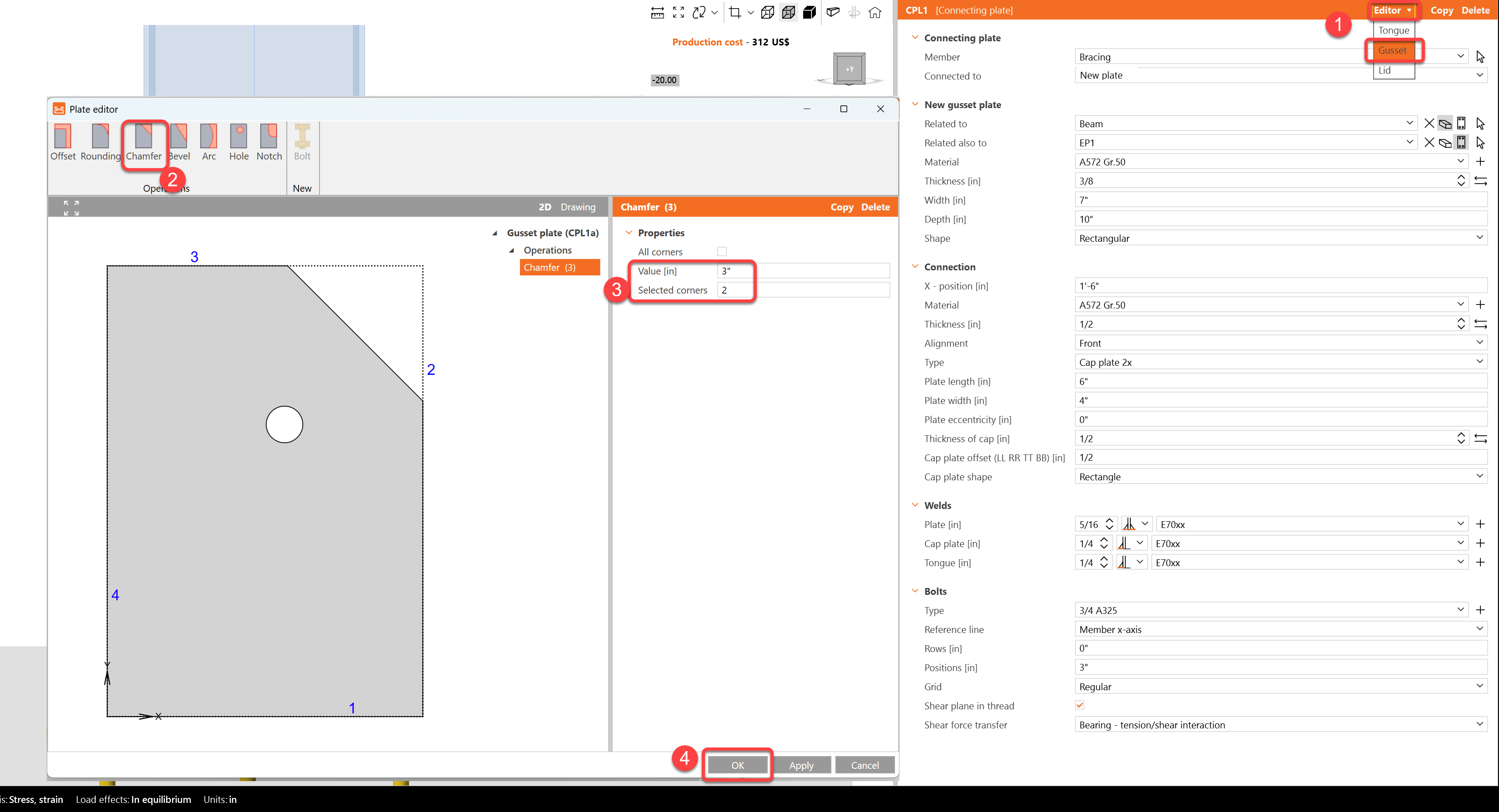Click the +Y face of the view cube
The image size is (1499, 812).
[x=849, y=69]
